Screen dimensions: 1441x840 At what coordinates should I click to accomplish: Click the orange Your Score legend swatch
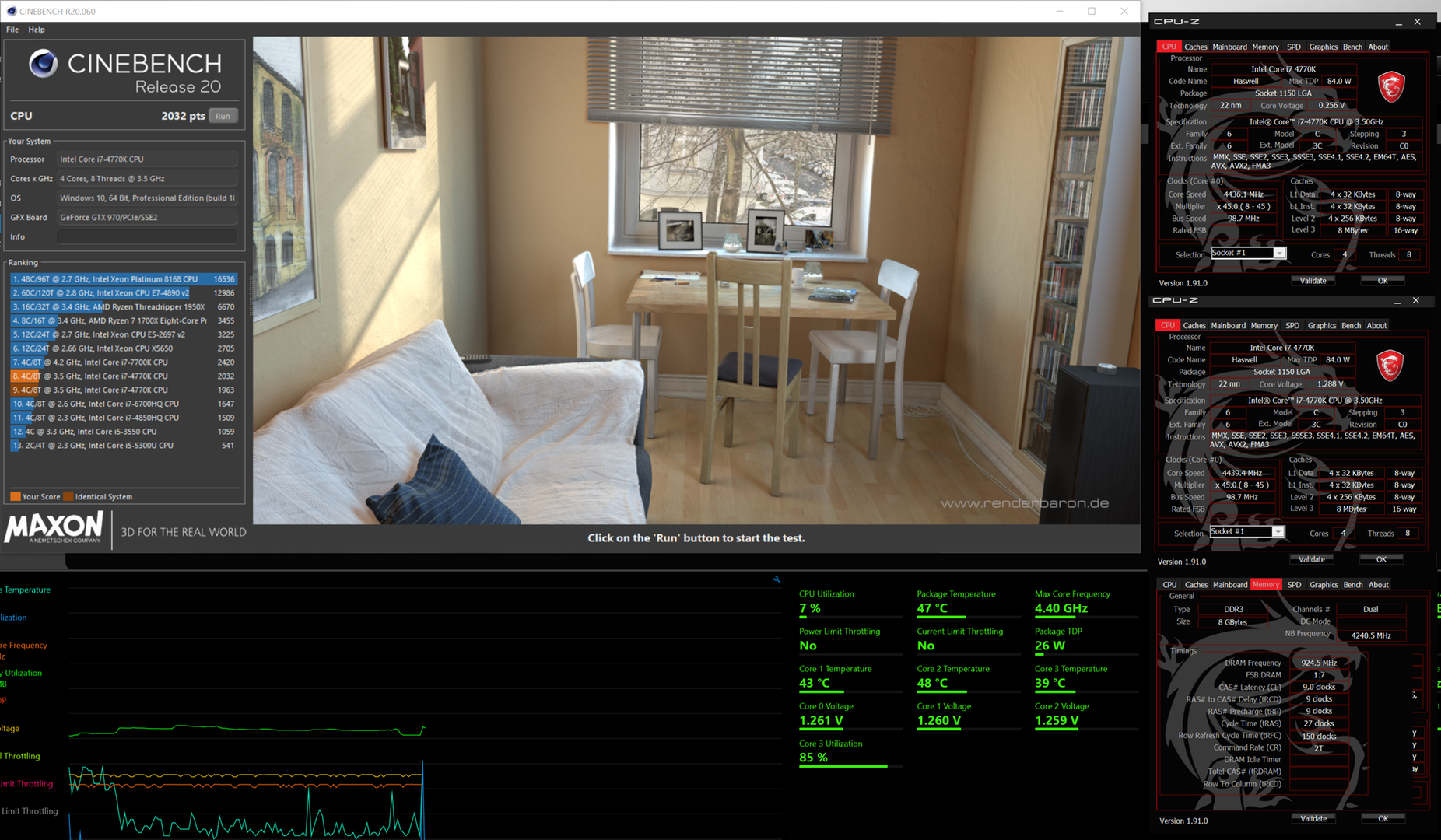(x=16, y=496)
